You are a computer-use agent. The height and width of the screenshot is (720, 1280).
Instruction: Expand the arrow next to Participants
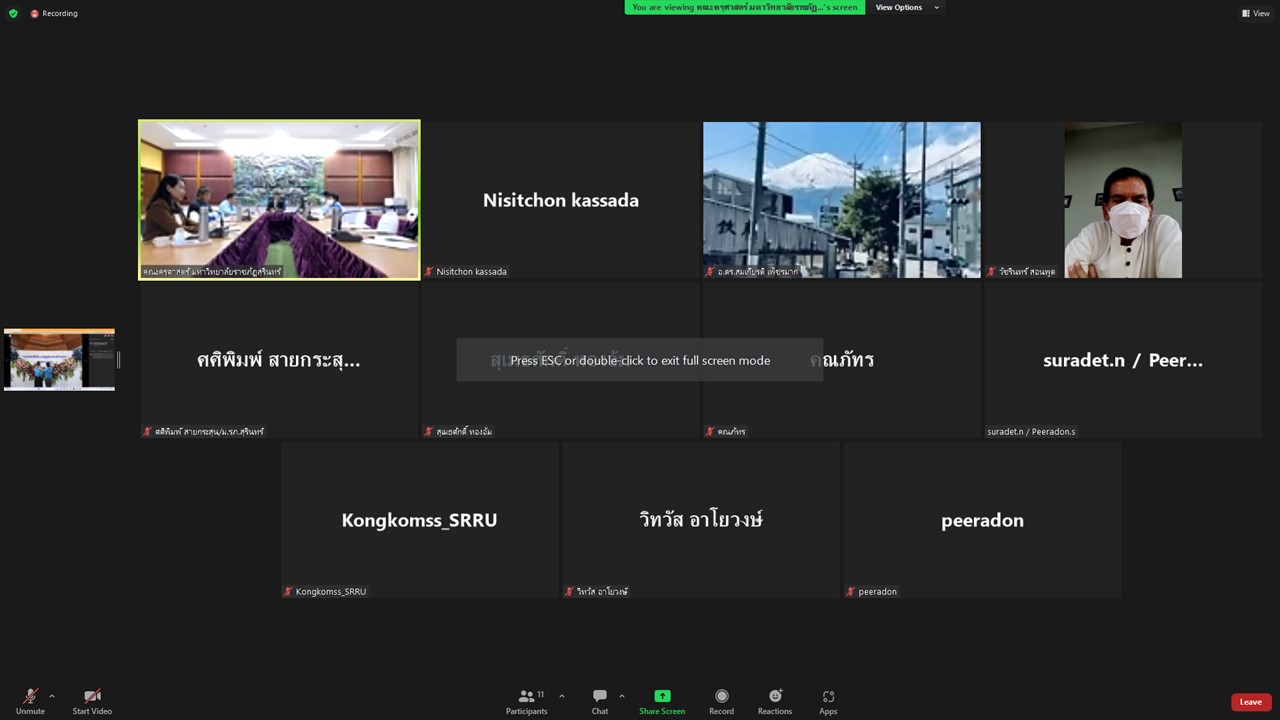pyautogui.click(x=562, y=696)
